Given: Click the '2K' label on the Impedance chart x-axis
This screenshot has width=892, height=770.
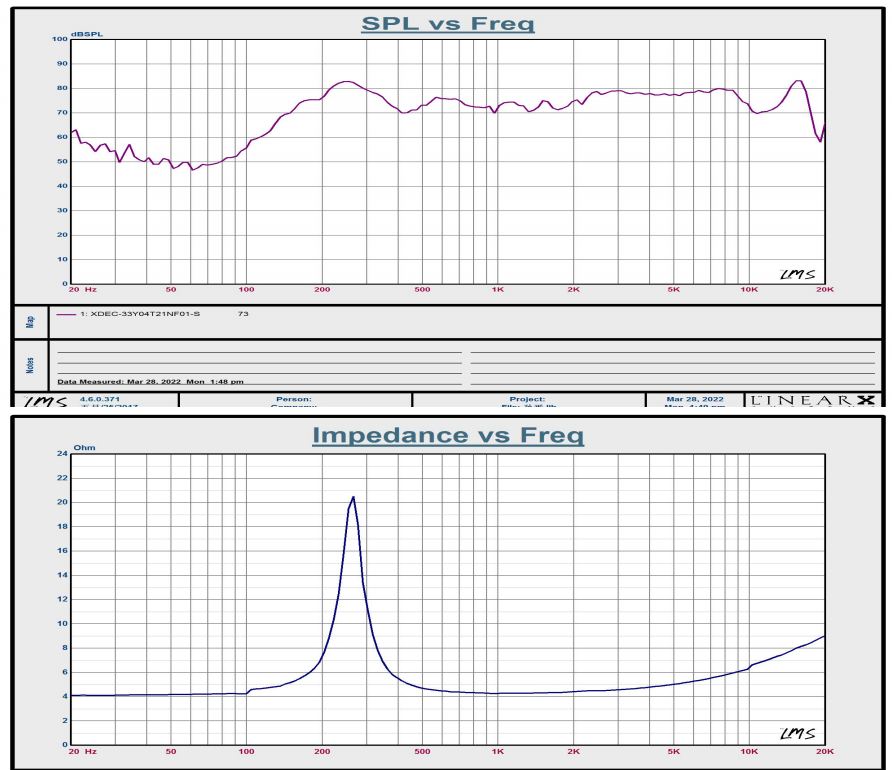Looking at the screenshot, I should (573, 752).
